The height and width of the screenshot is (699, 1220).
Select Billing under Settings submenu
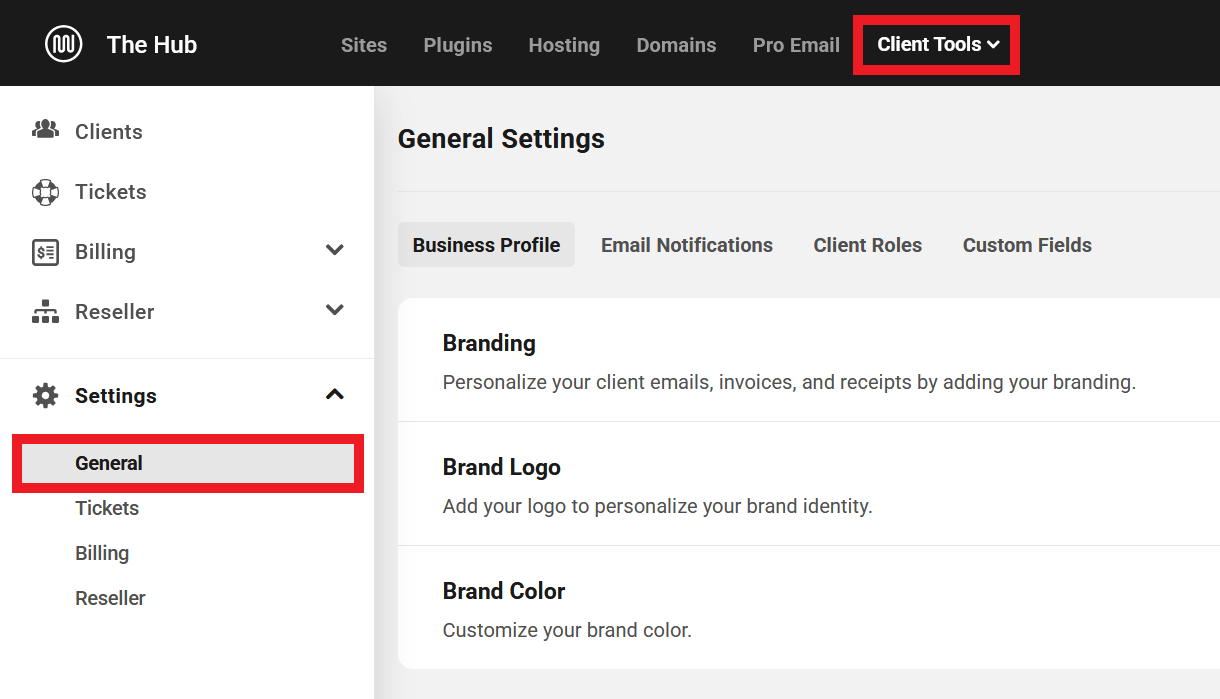[102, 553]
